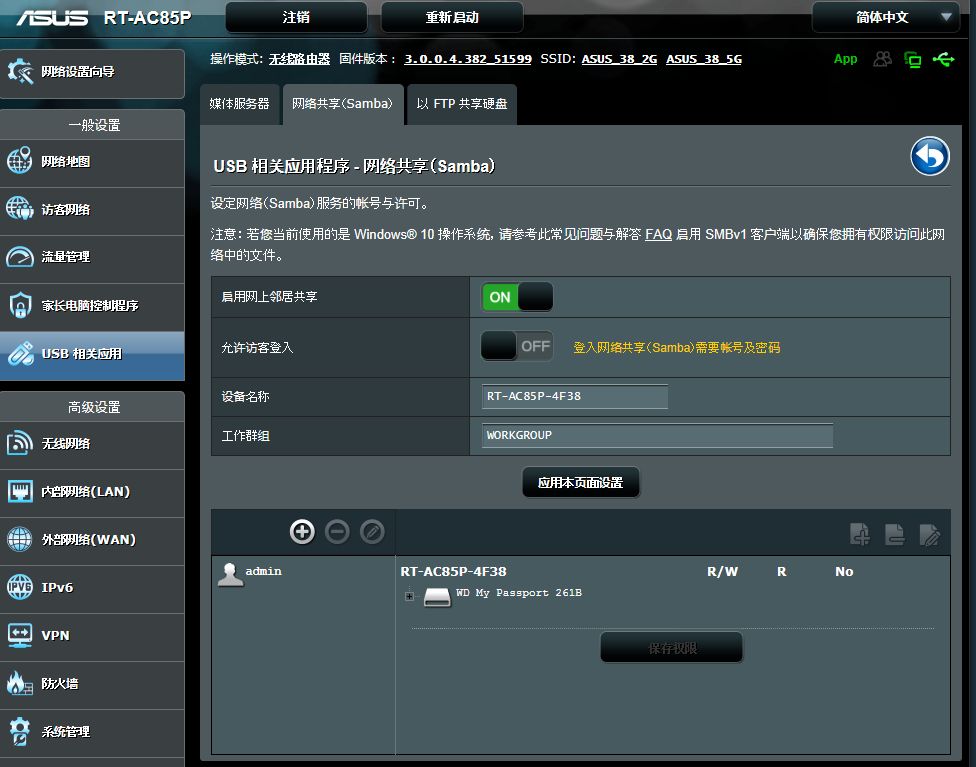Expand the WD My Passport 261B drive

[x=409, y=596]
